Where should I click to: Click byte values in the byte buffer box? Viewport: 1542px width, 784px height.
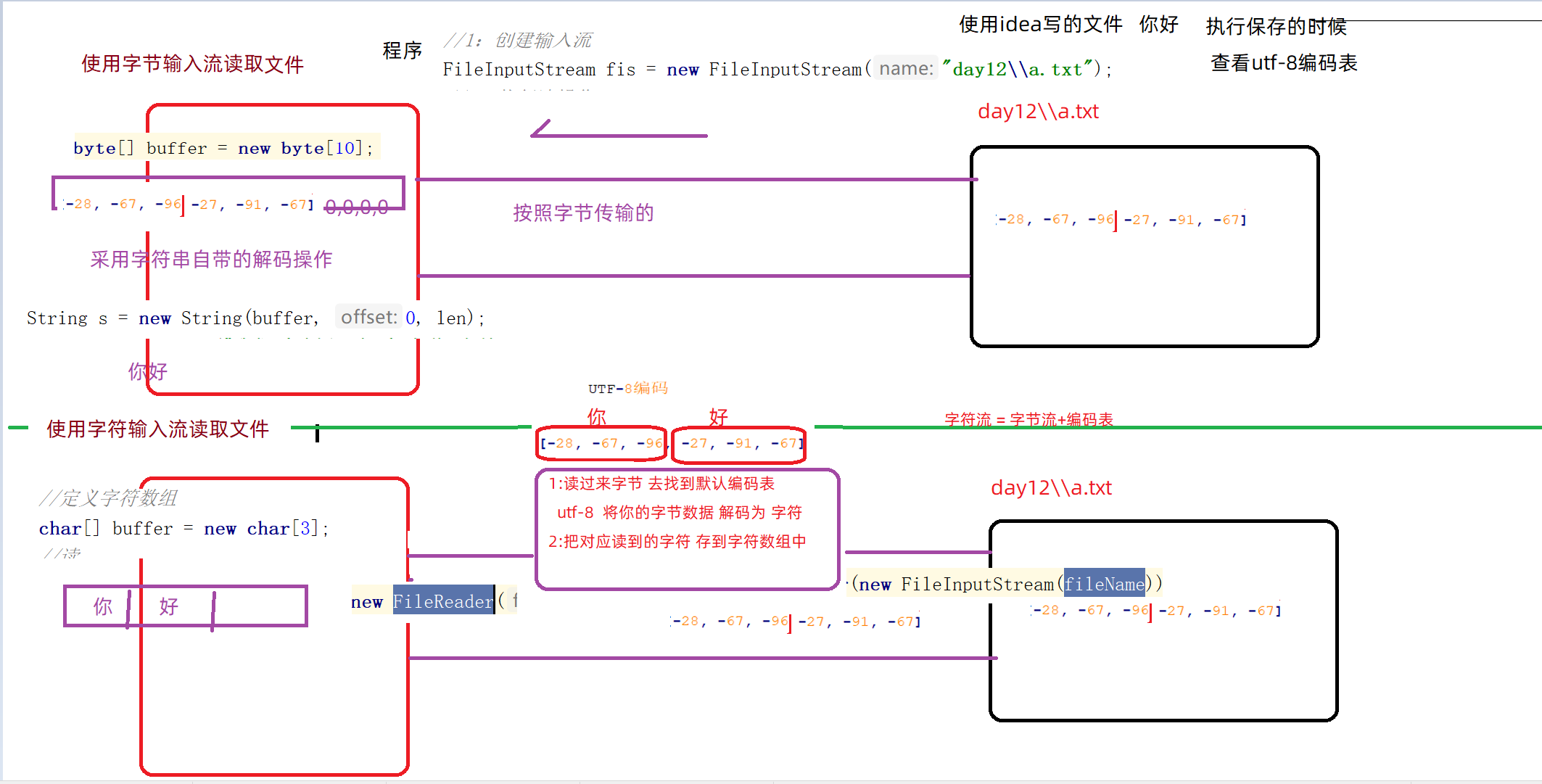pyautogui.click(x=189, y=205)
